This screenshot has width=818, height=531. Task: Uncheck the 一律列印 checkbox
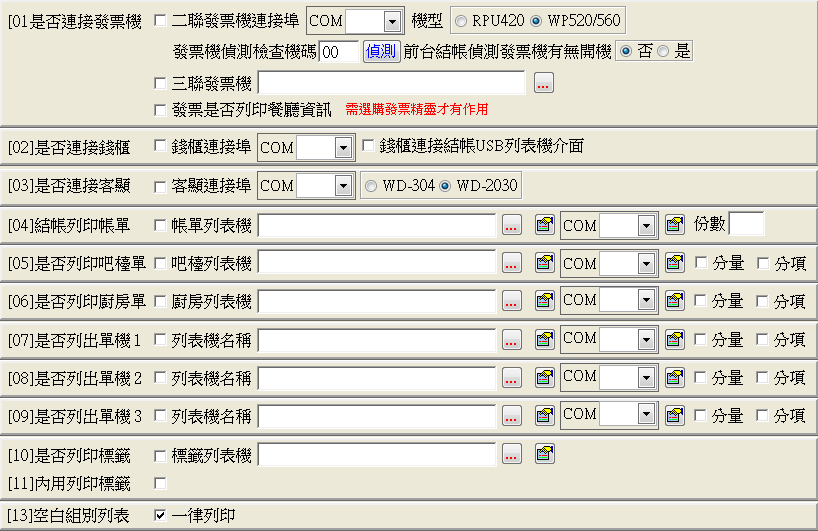[x=161, y=516]
